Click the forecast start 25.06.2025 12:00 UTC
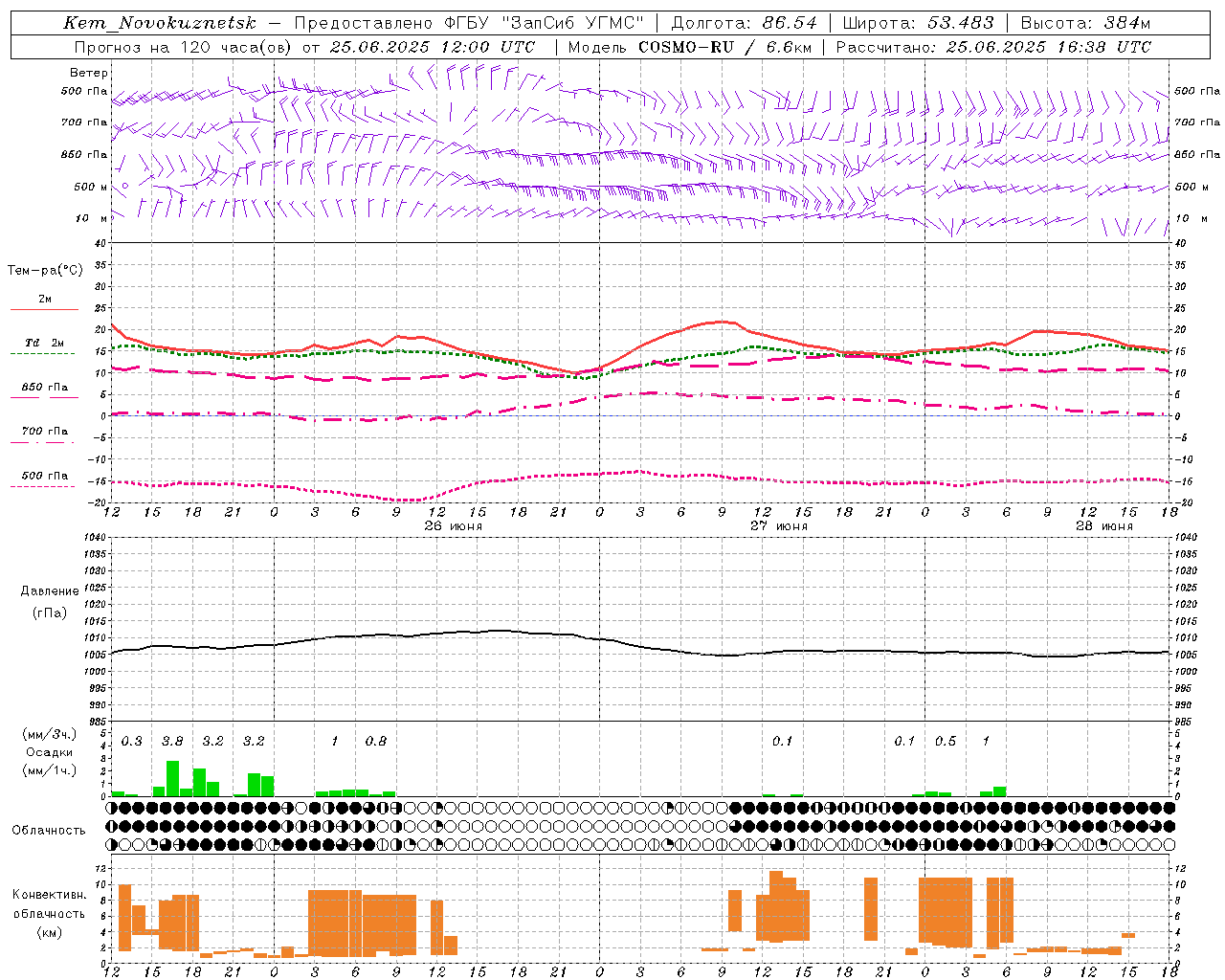The image size is (1225, 980). [x=433, y=47]
